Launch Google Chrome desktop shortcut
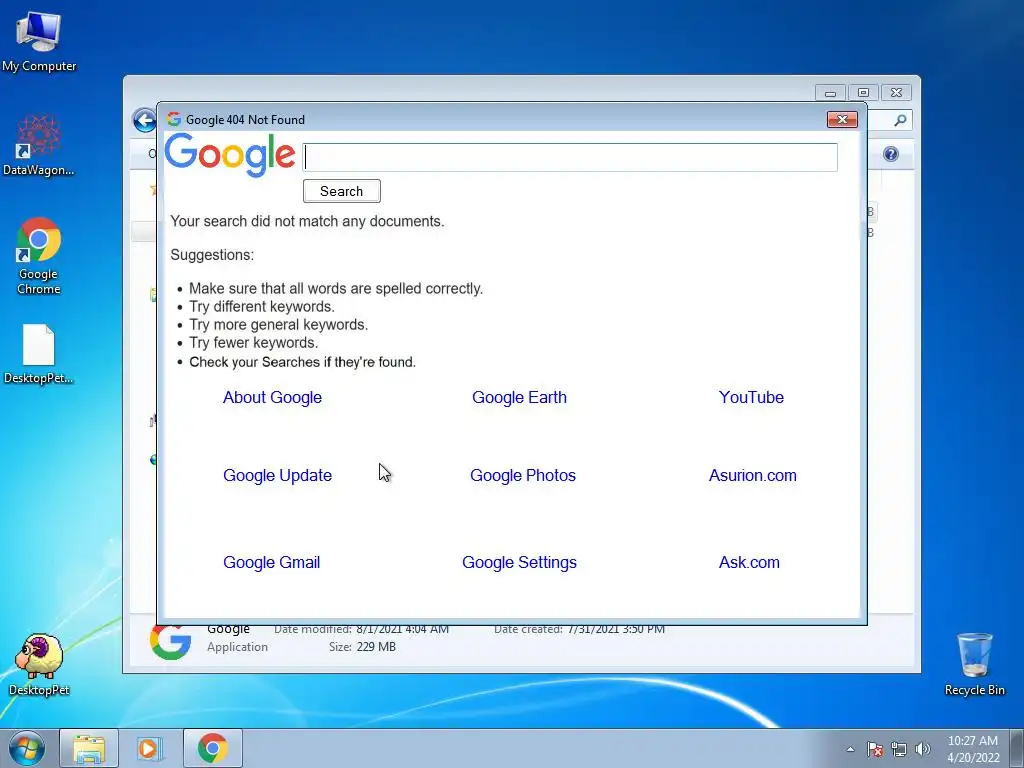 [39, 255]
